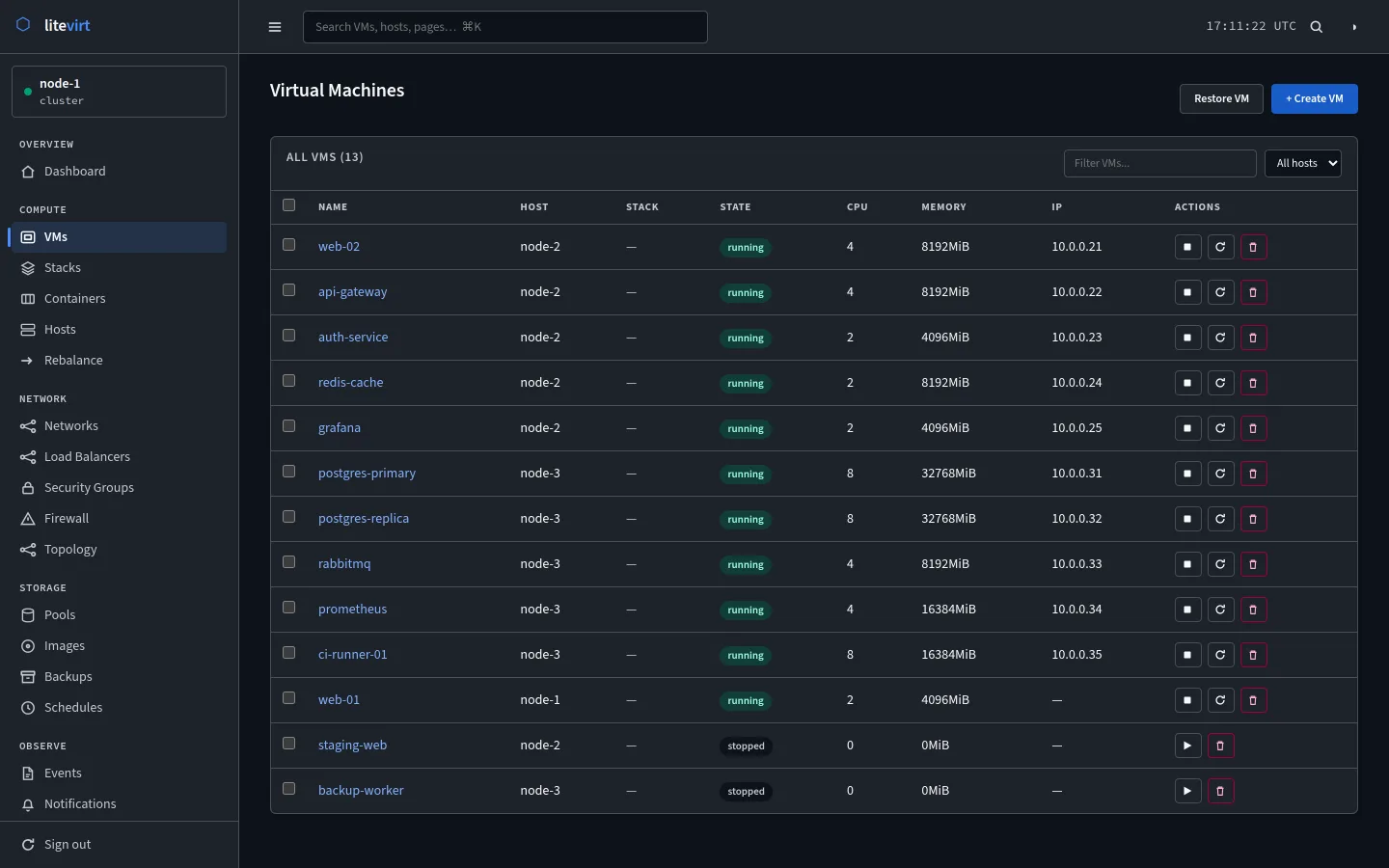The width and height of the screenshot is (1389, 868).
Task: Check the web-02 row checkbox
Action: (x=288, y=245)
